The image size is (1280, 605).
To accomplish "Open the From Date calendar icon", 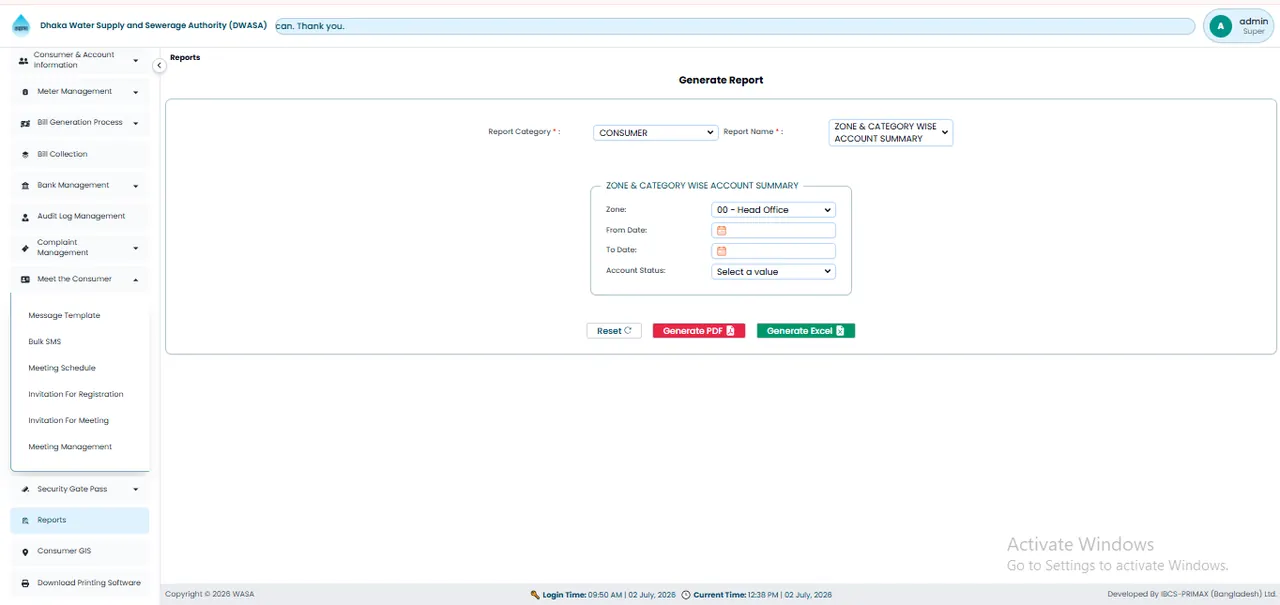I will (x=721, y=230).
